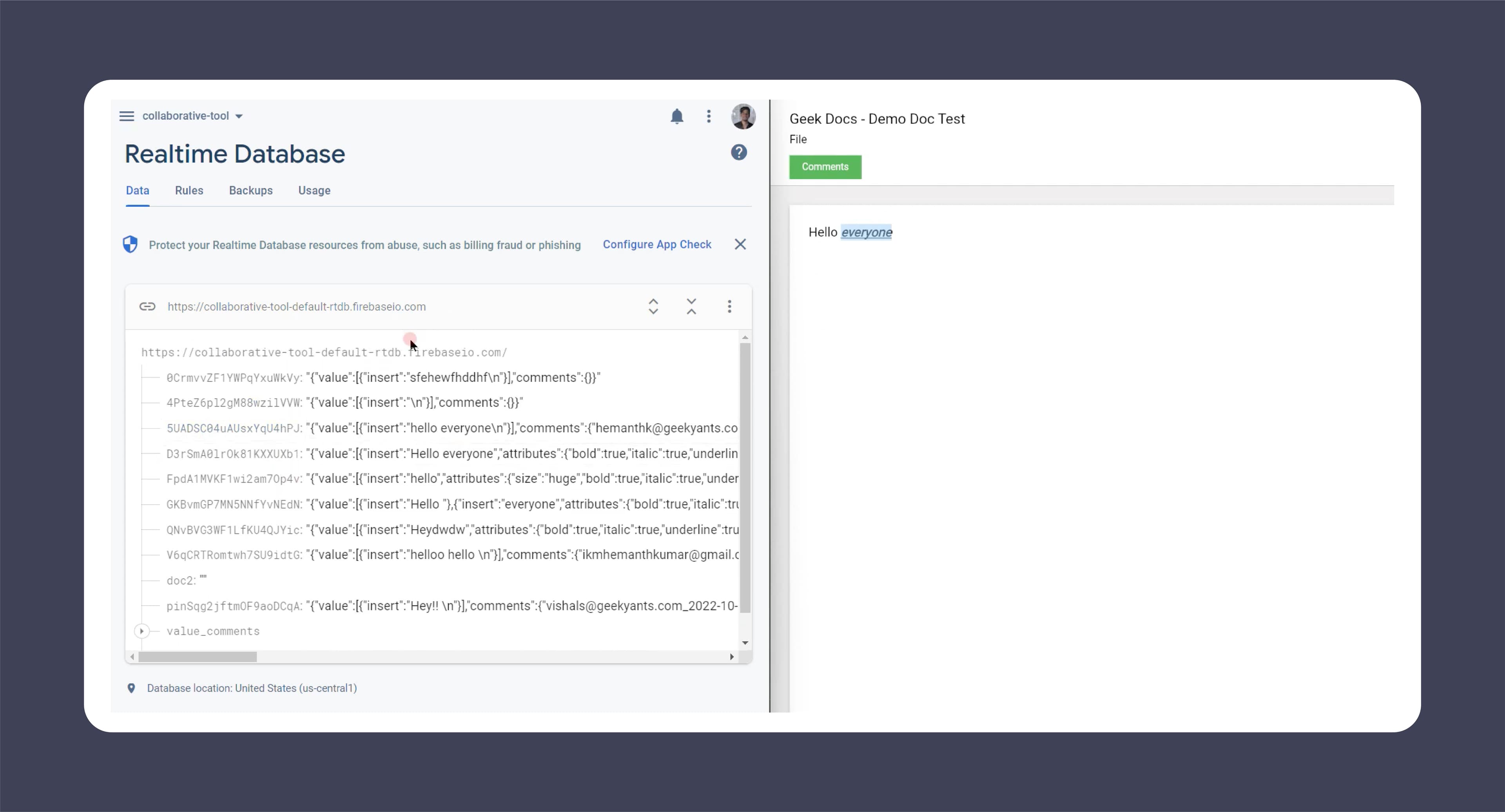Collapse all database nodes
The height and width of the screenshot is (812, 1505).
click(x=691, y=306)
